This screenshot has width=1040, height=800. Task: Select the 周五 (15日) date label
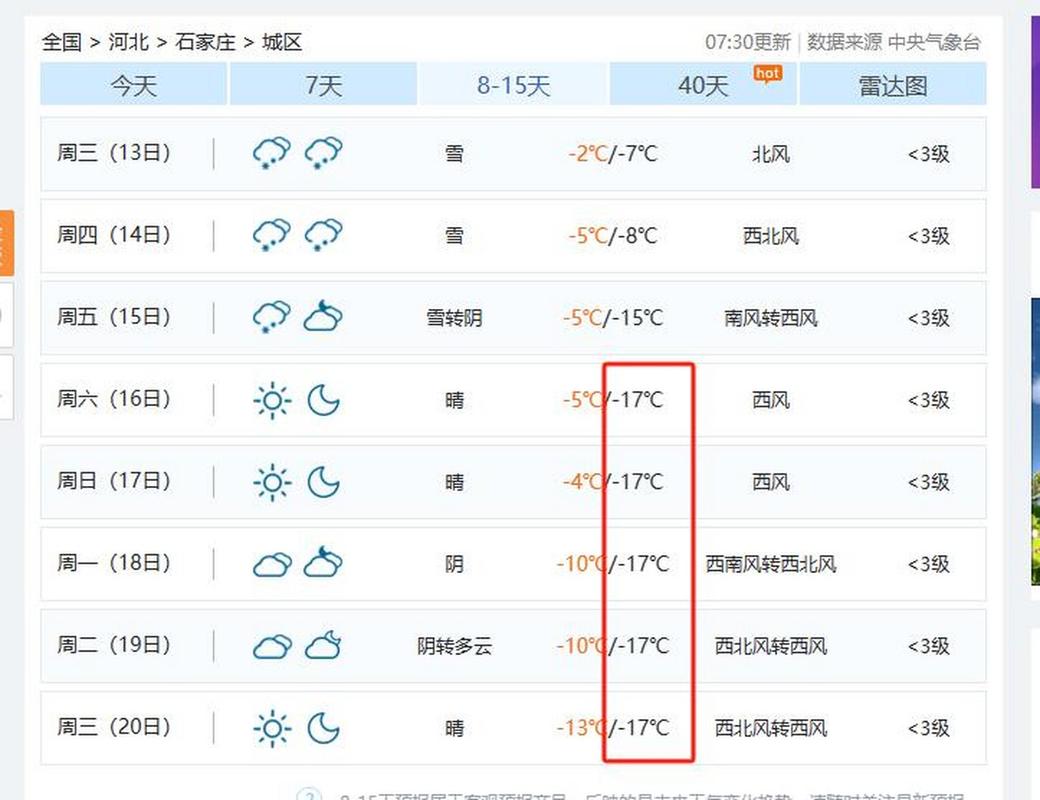(x=113, y=316)
